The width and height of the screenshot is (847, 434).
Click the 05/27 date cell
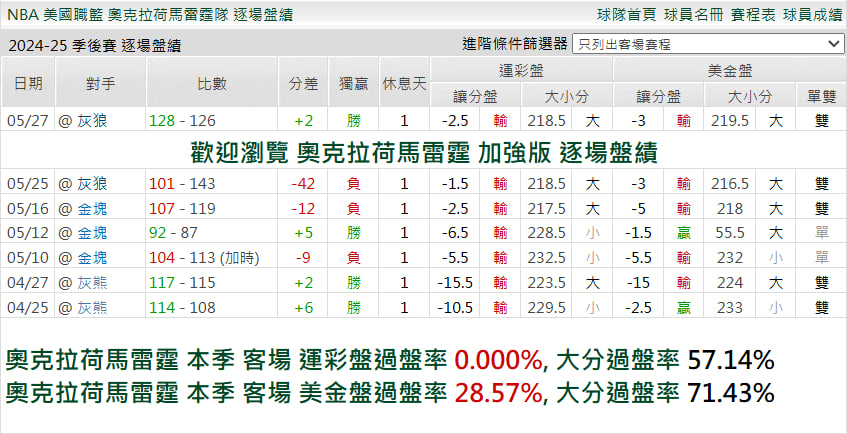(x=30, y=121)
